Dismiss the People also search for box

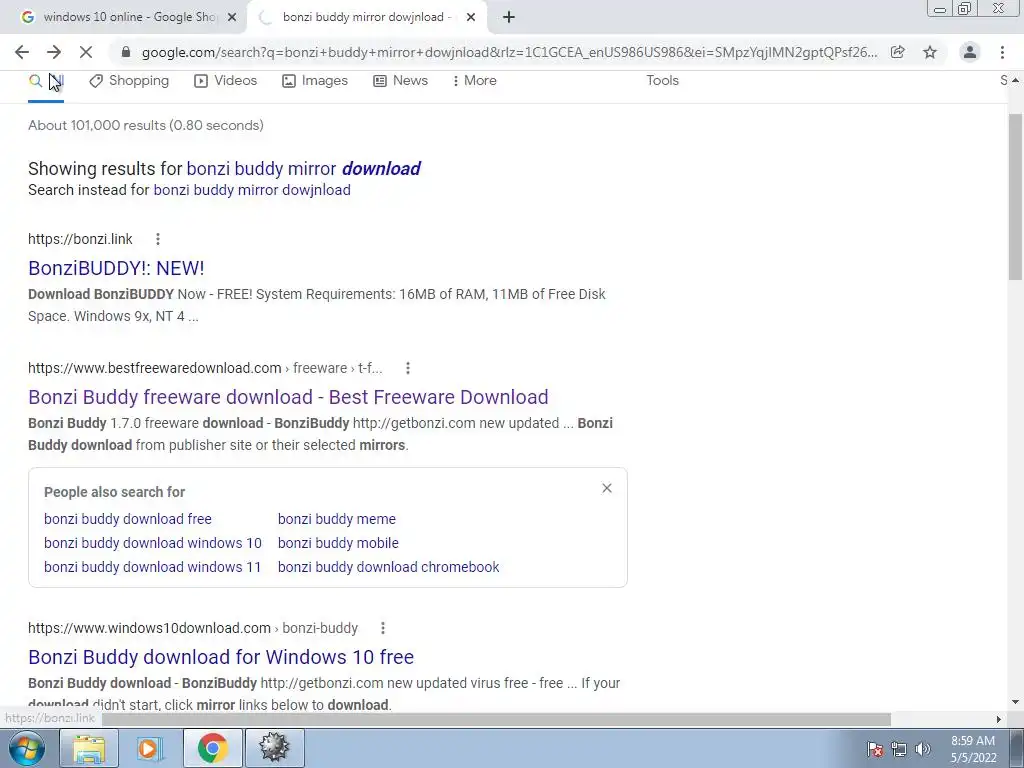tap(607, 488)
